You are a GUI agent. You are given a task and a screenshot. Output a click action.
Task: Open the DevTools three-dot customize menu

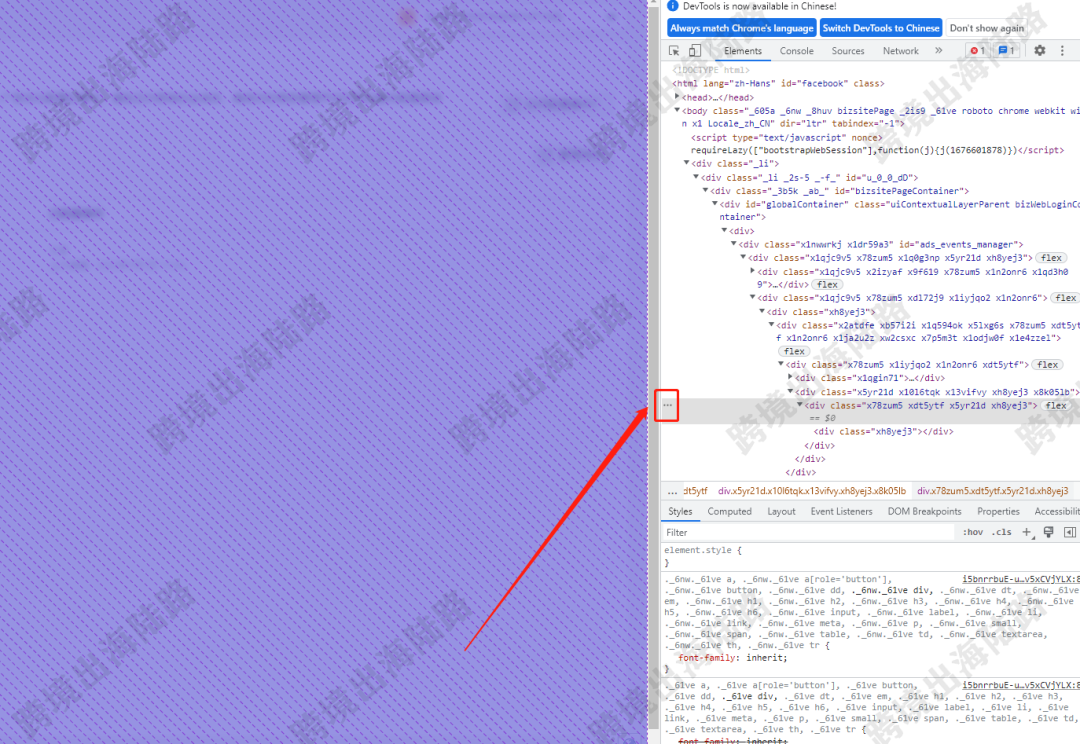[x=1061, y=50]
